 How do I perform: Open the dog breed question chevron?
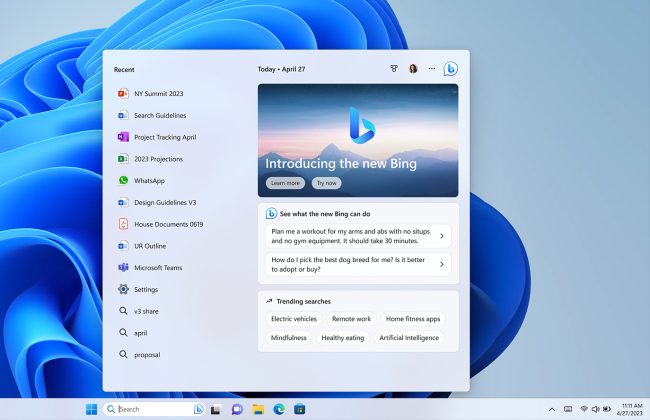click(442, 264)
